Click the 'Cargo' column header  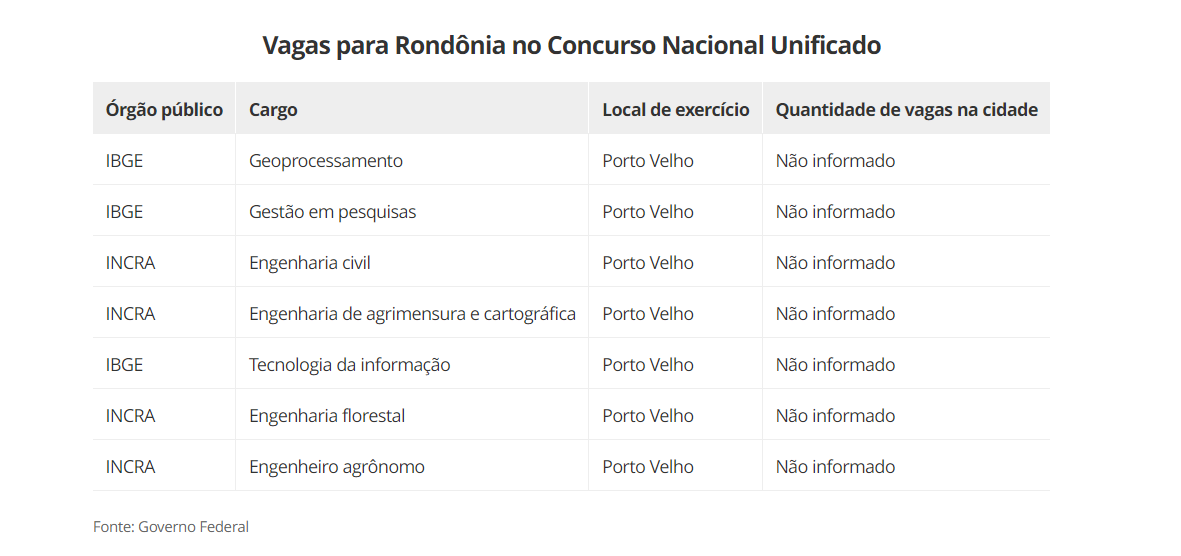[273, 110]
